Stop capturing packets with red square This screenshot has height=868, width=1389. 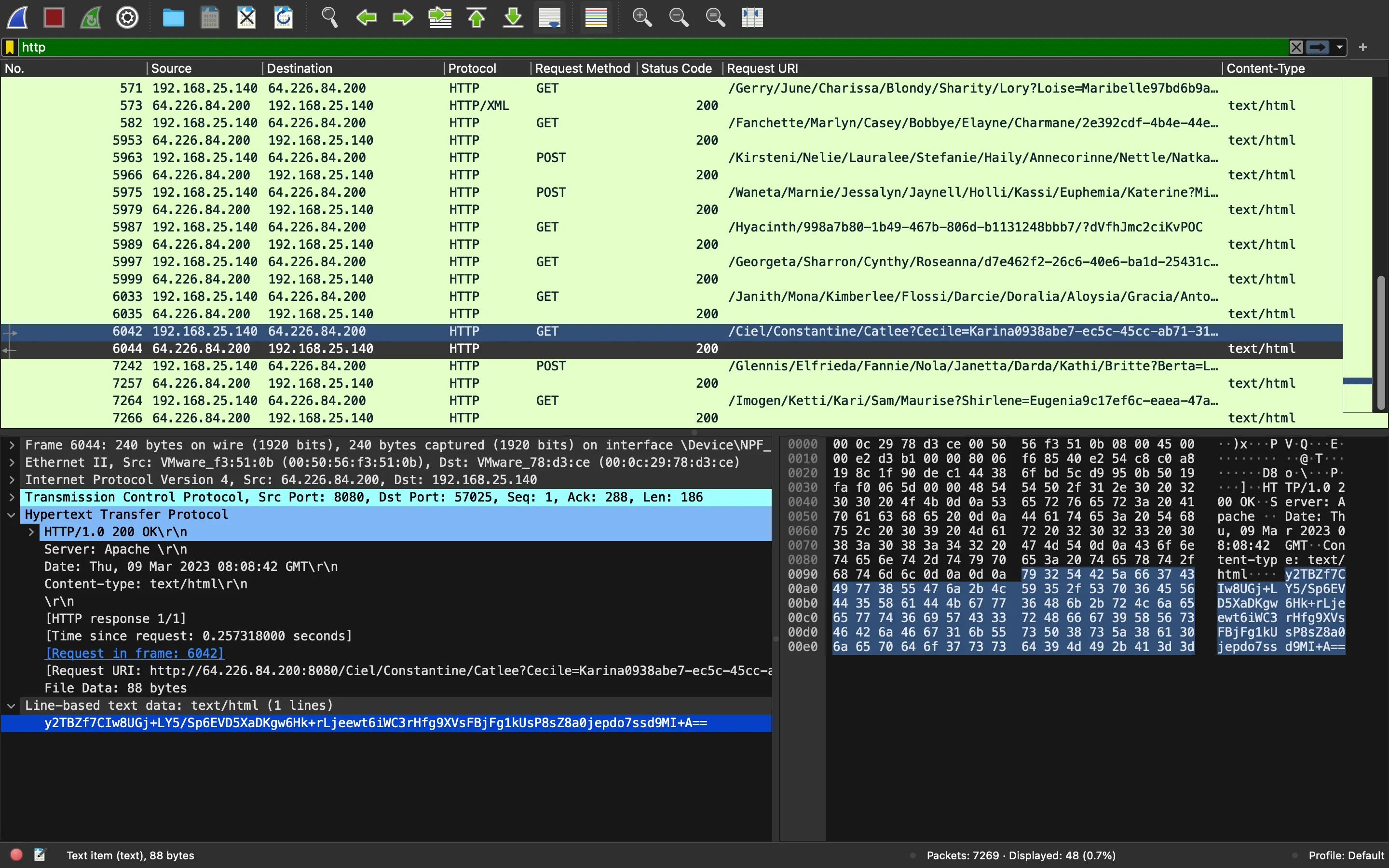point(54,17)
